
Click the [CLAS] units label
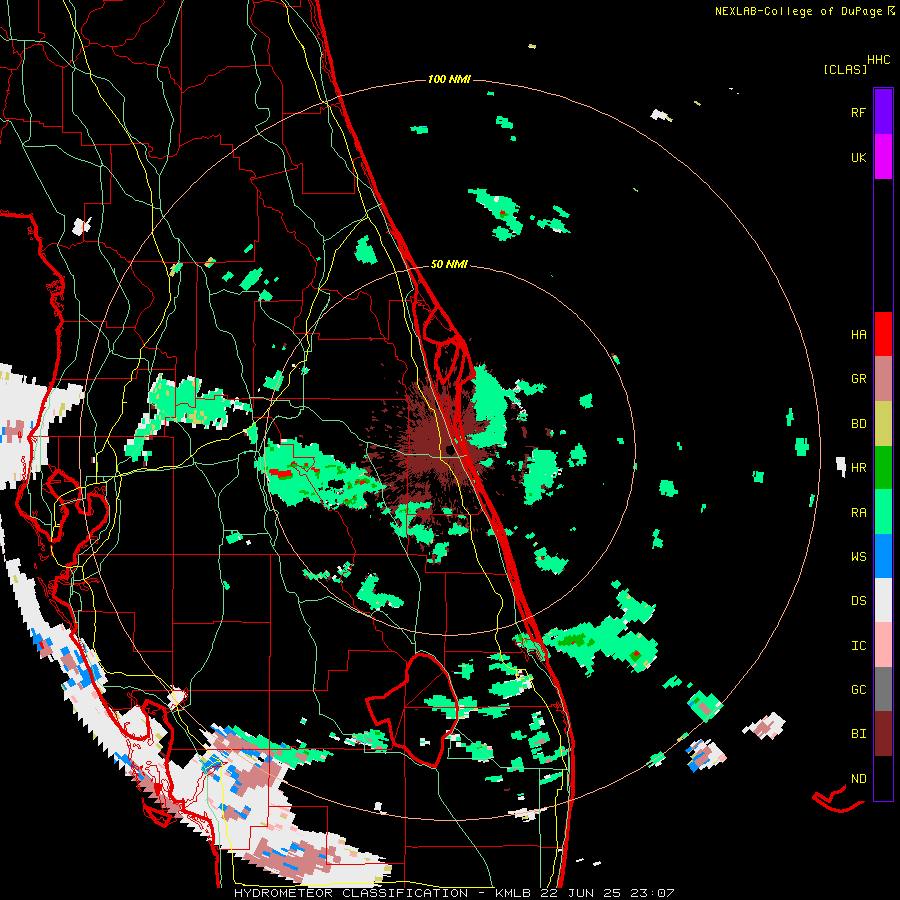845,70
